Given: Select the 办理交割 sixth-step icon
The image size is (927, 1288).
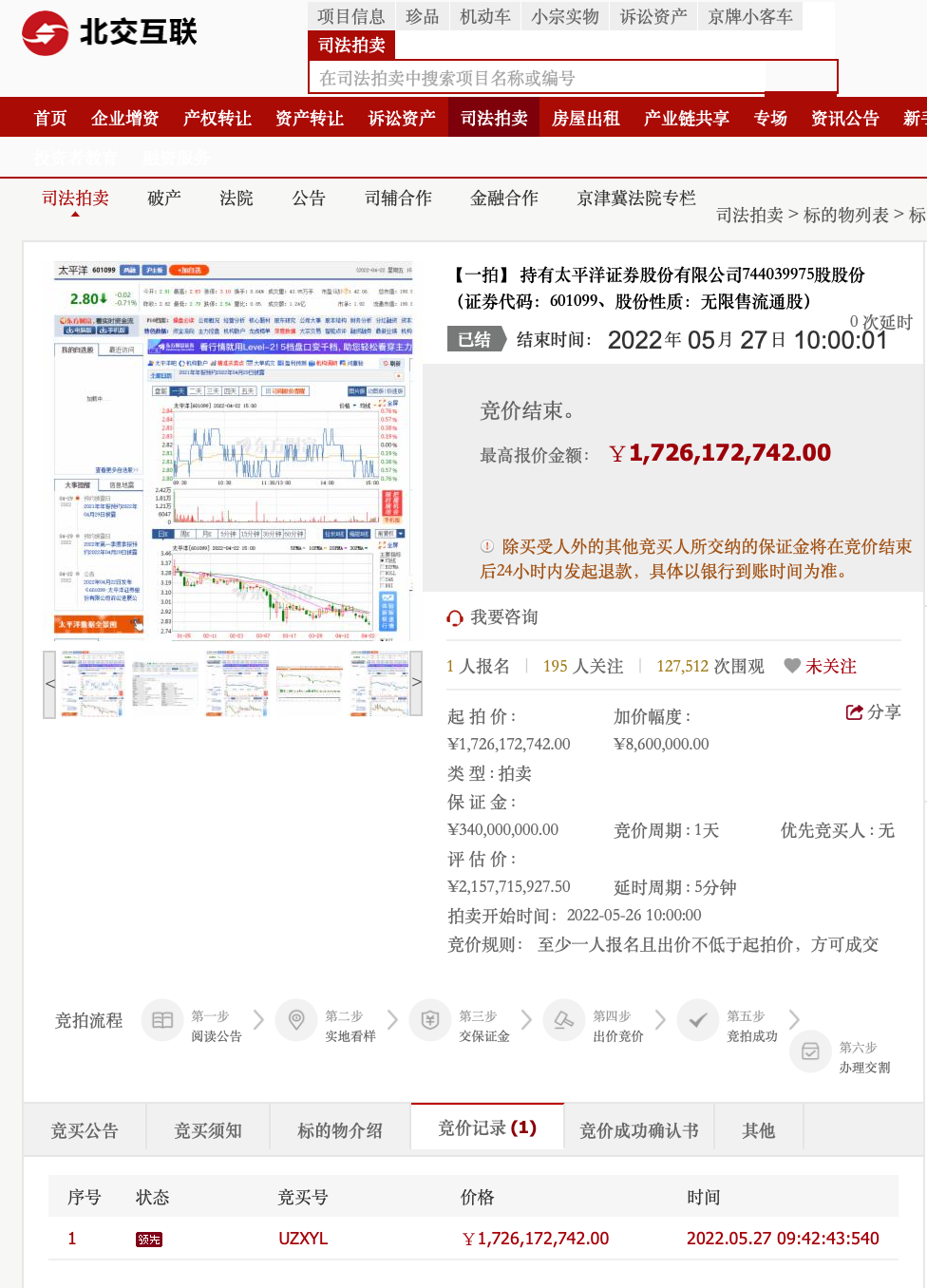Looking at the screenshot, I should tap(810, 1051).
